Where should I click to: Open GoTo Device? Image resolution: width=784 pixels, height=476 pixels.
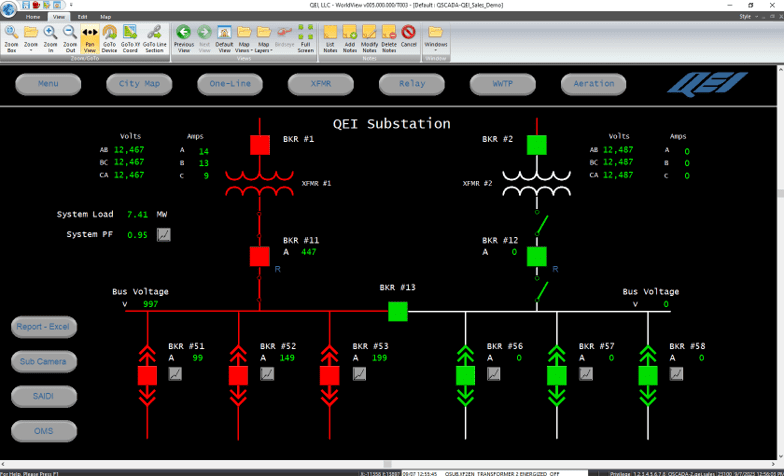click(110, 38)
